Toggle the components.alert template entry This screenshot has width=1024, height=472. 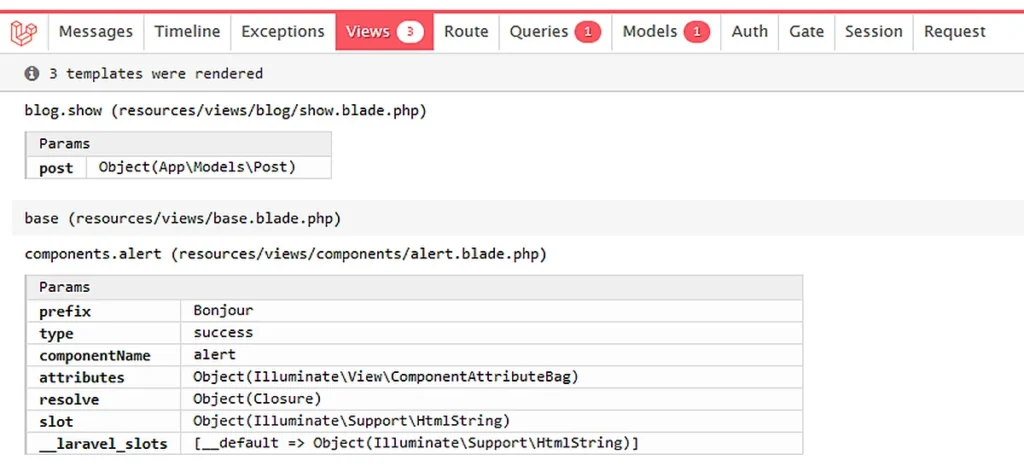click(x=285, y=254)
